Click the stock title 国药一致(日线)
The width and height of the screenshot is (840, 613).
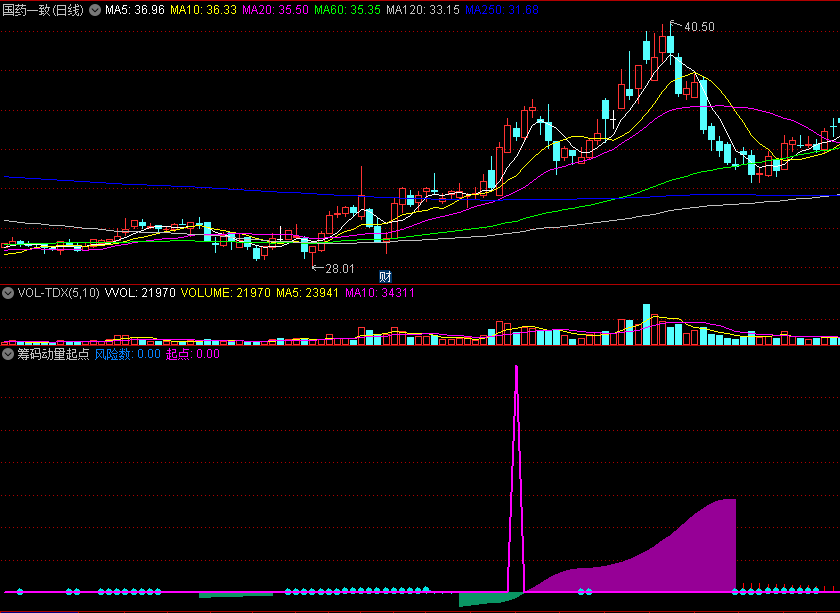pyautogui.click(x=43, y=10)
